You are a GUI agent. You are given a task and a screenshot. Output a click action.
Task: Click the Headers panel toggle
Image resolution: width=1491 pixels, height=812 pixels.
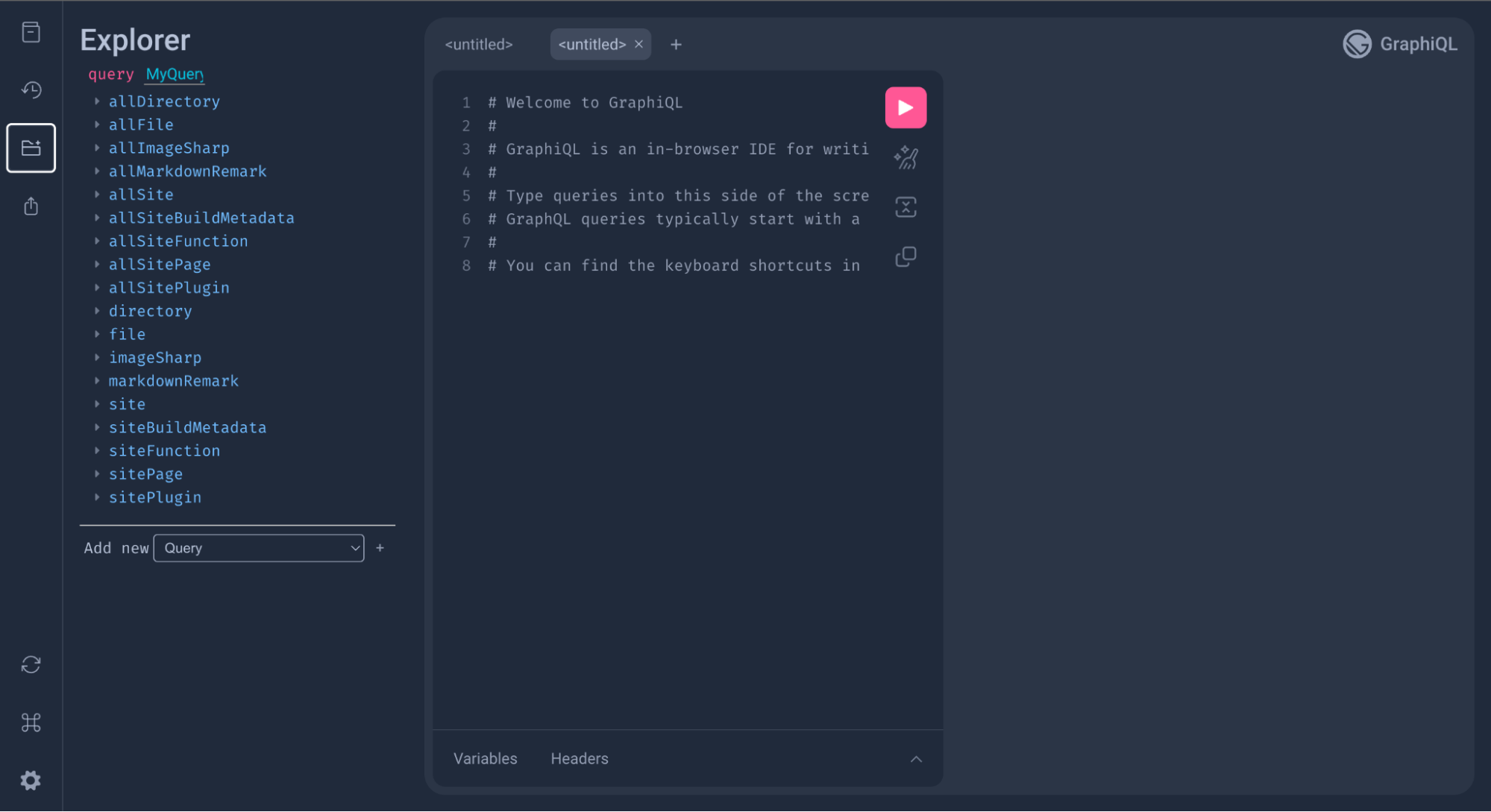(x=578, y=758)
